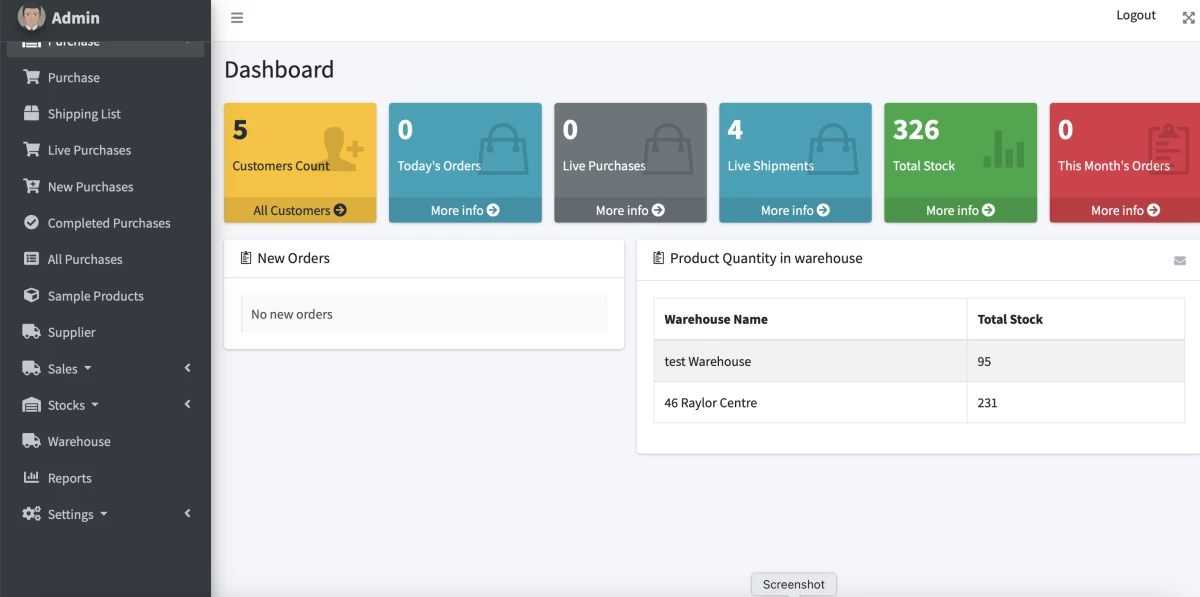Viewport: 1200px width, 597px height.
Task: Click the Shipping List box icon
Action: pyautogui.click(x=31, y=114)
